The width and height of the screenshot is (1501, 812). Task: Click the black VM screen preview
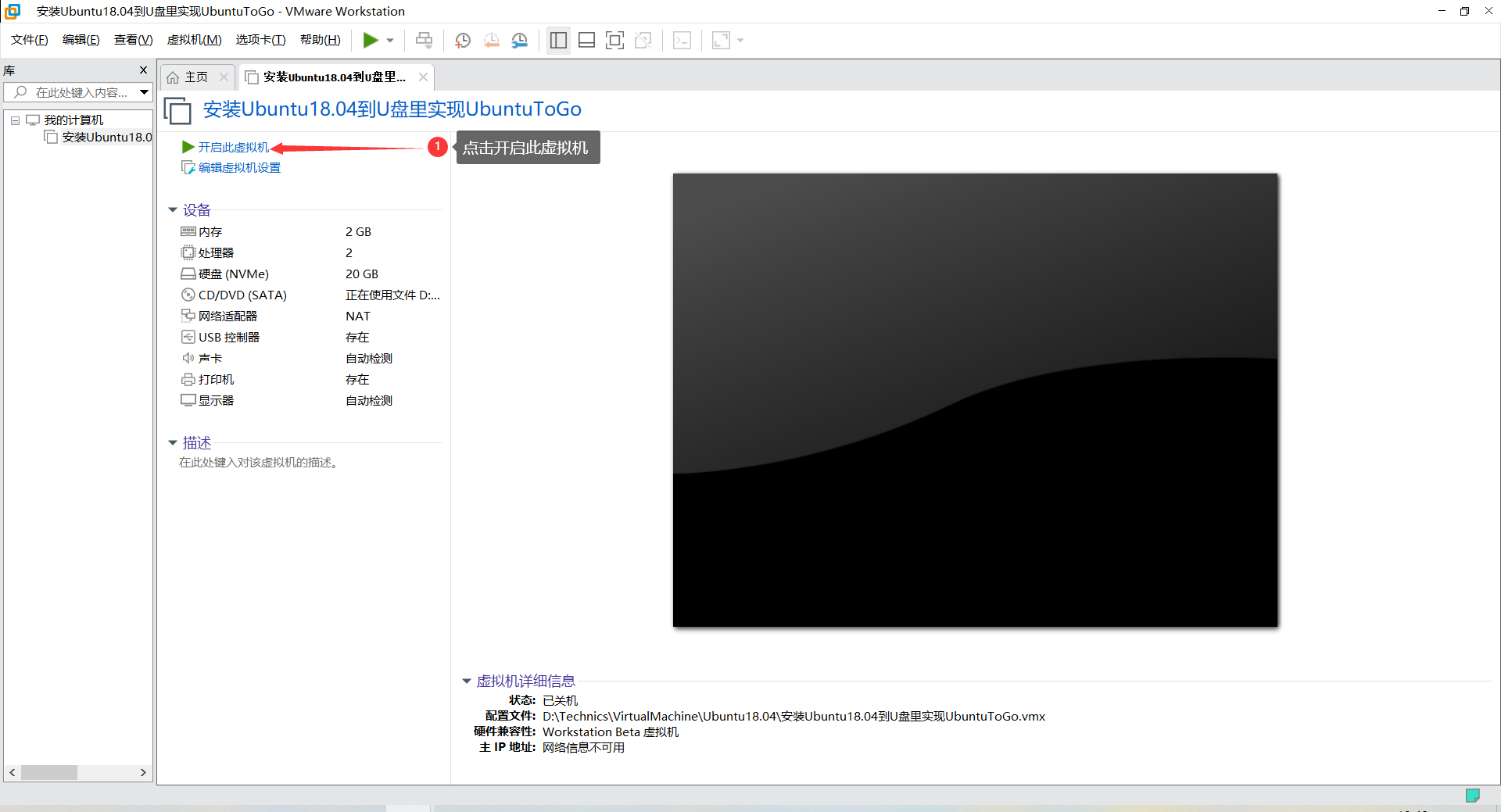click(975, 399)
